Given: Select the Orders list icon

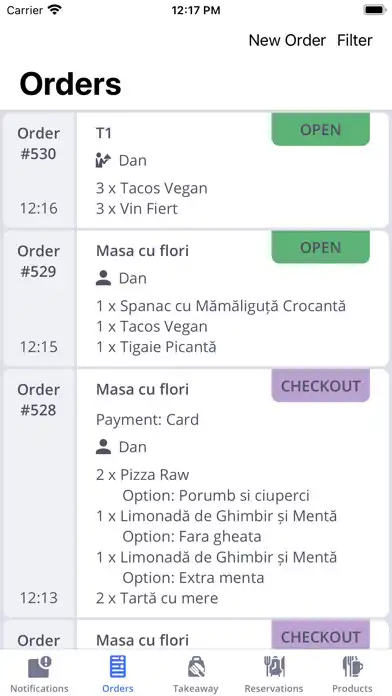Looking at the screenshot, I should [118, 667].
